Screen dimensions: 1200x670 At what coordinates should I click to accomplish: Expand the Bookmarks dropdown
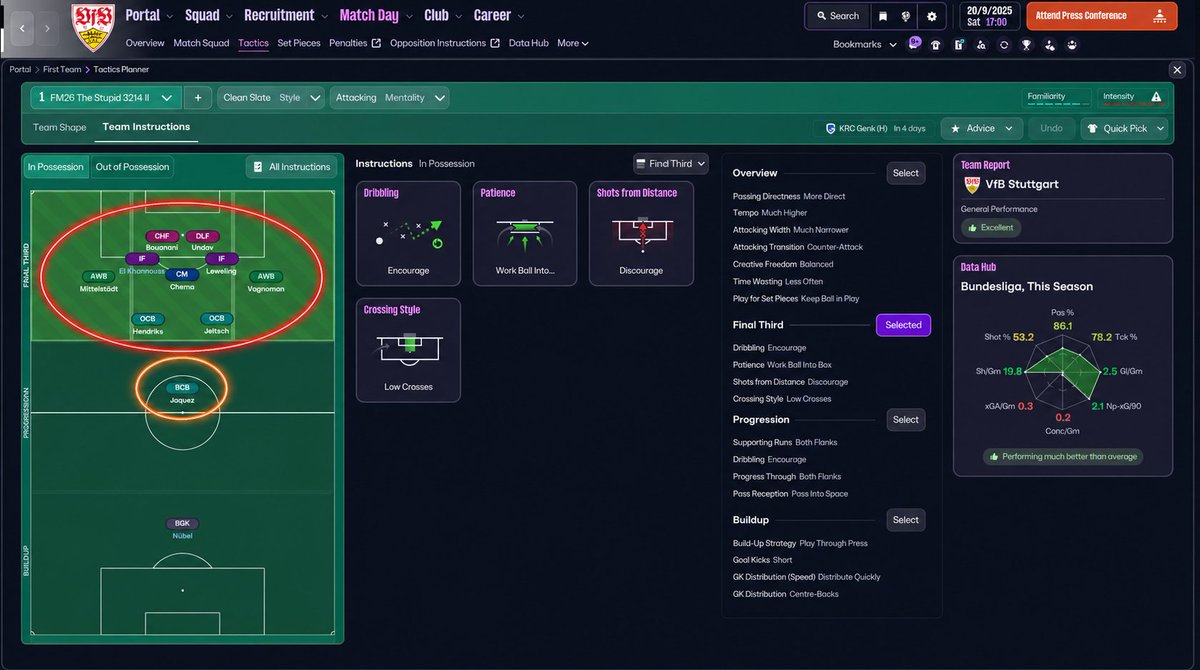coord(865,44)
